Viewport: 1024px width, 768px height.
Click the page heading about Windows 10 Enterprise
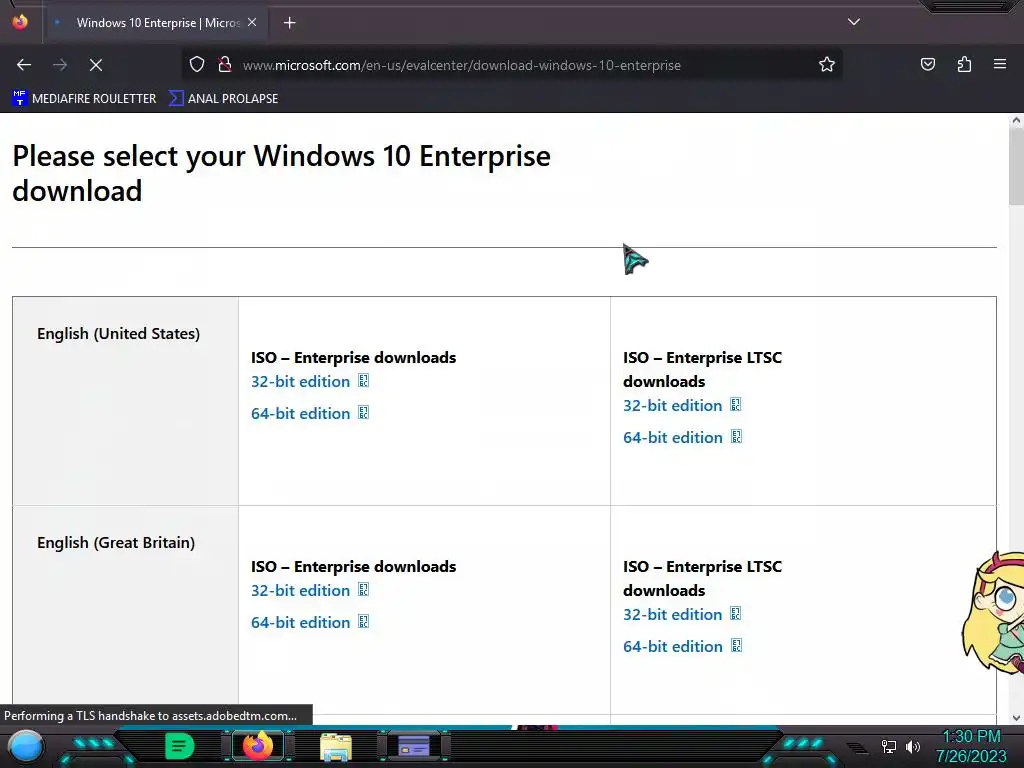click(281, 173)
